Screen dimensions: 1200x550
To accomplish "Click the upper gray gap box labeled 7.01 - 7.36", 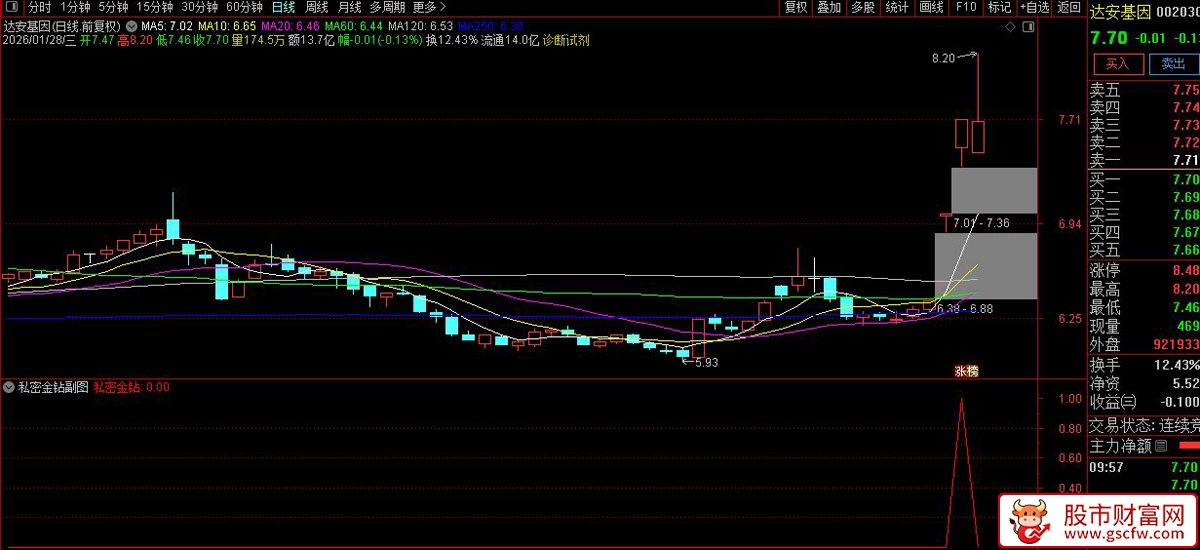I will (994, 190).
